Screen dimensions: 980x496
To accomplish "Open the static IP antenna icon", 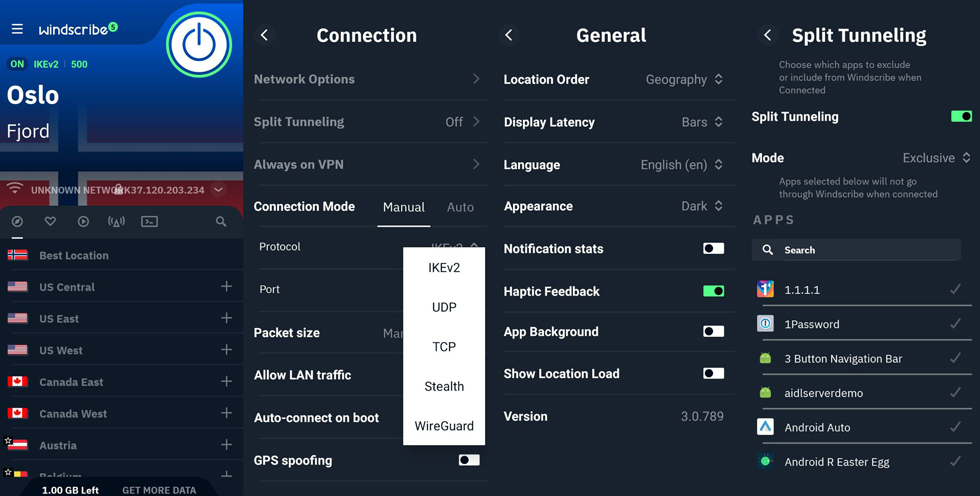I will click(x=116, y=221).
